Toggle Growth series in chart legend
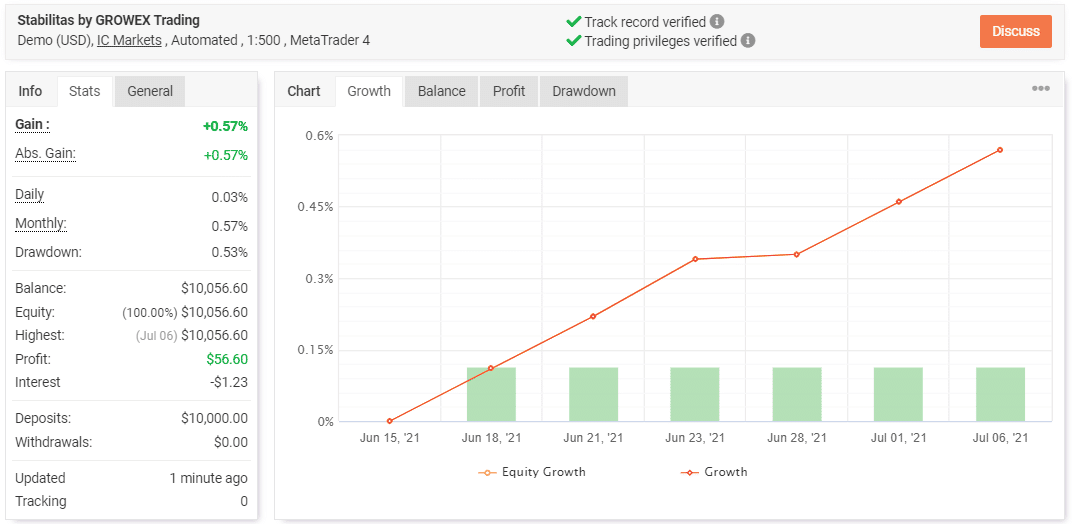This screenshot has height=524, width=1072. pyautogui.click(x=713, y=472)
